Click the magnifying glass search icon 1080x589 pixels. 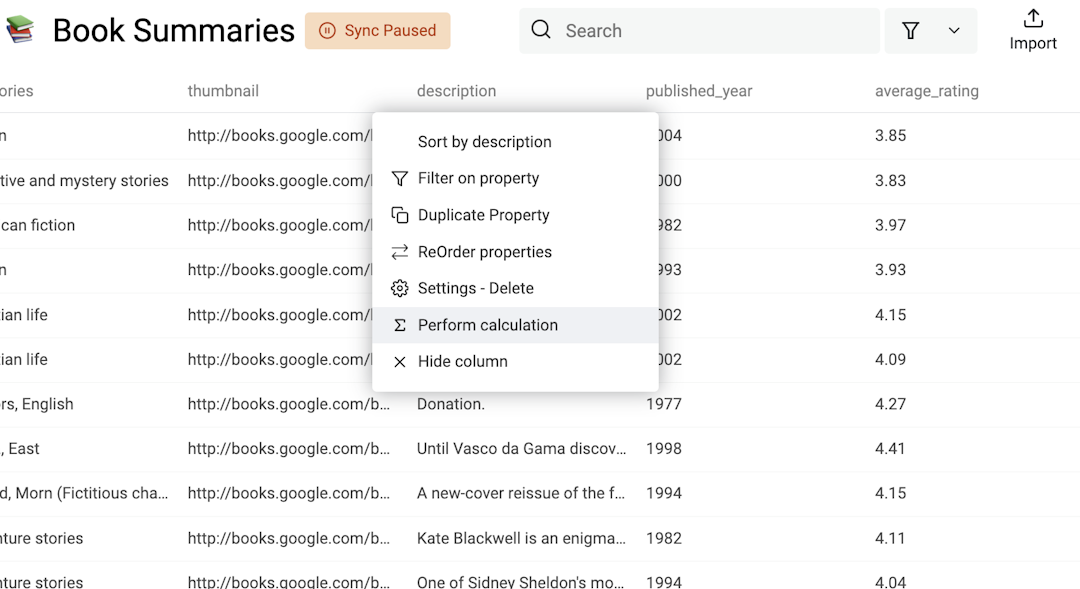click(x=540, y=30)
